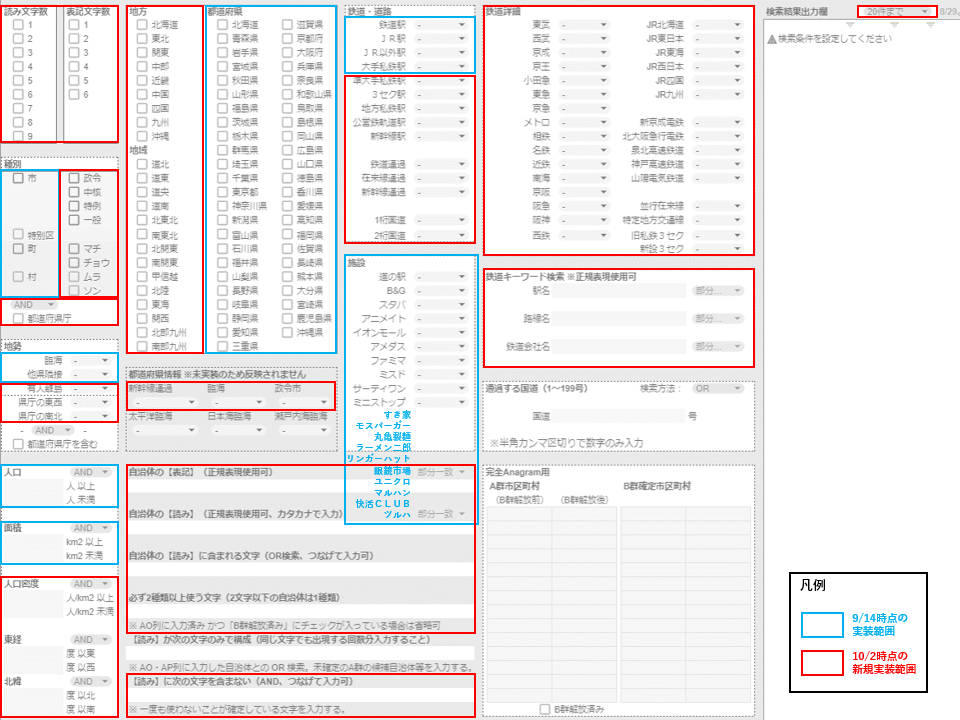Enable the 都道府県庁を含む checkbox

[x=18, y=444]
